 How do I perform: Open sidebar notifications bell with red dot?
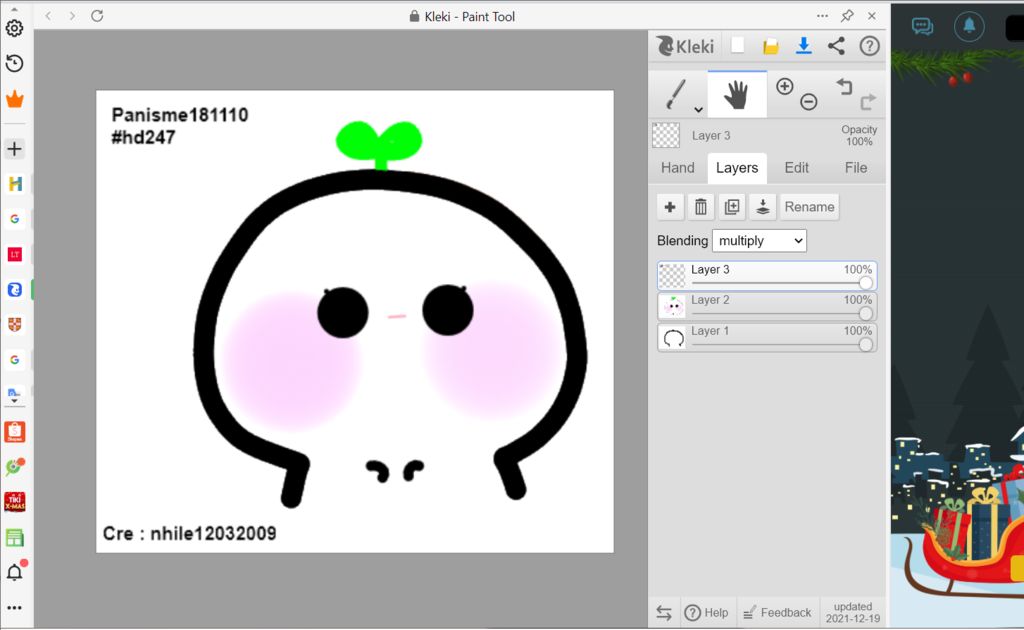tap(16, 571)
